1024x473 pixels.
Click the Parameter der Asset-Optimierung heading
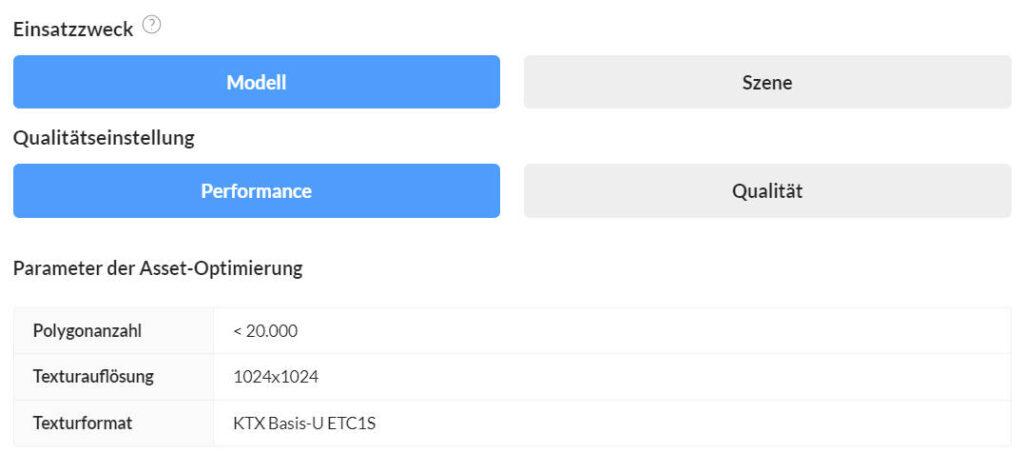(158, 267)
